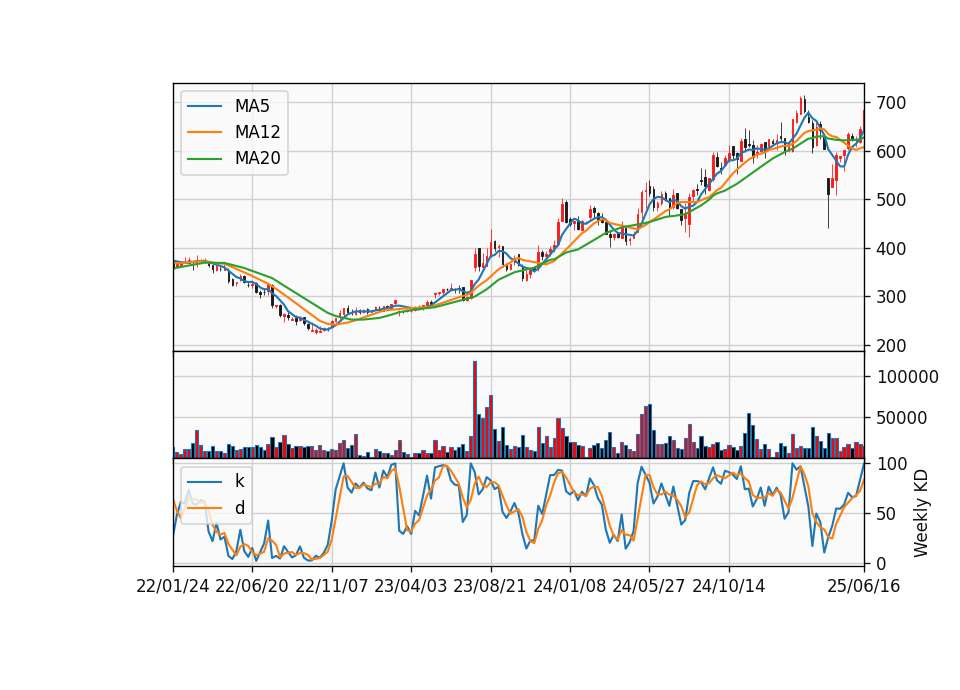Click the candlestick with long wick near 440

[828, 203]
